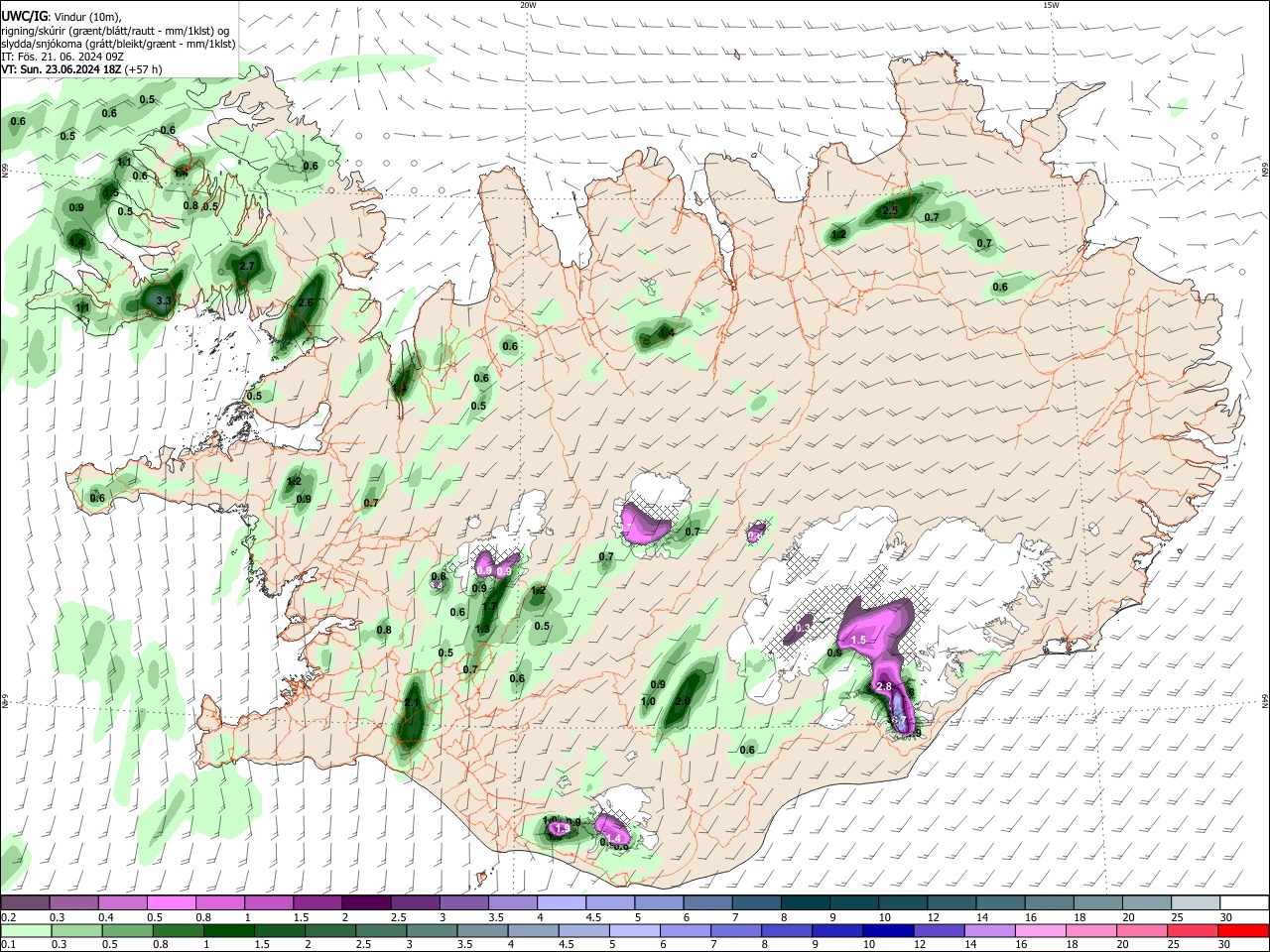Screen dimensions: 1270x952
Task: Click the initial time 'IT: Fös. 21. 06. 2024 09Z'
Action: coord(63,57)
